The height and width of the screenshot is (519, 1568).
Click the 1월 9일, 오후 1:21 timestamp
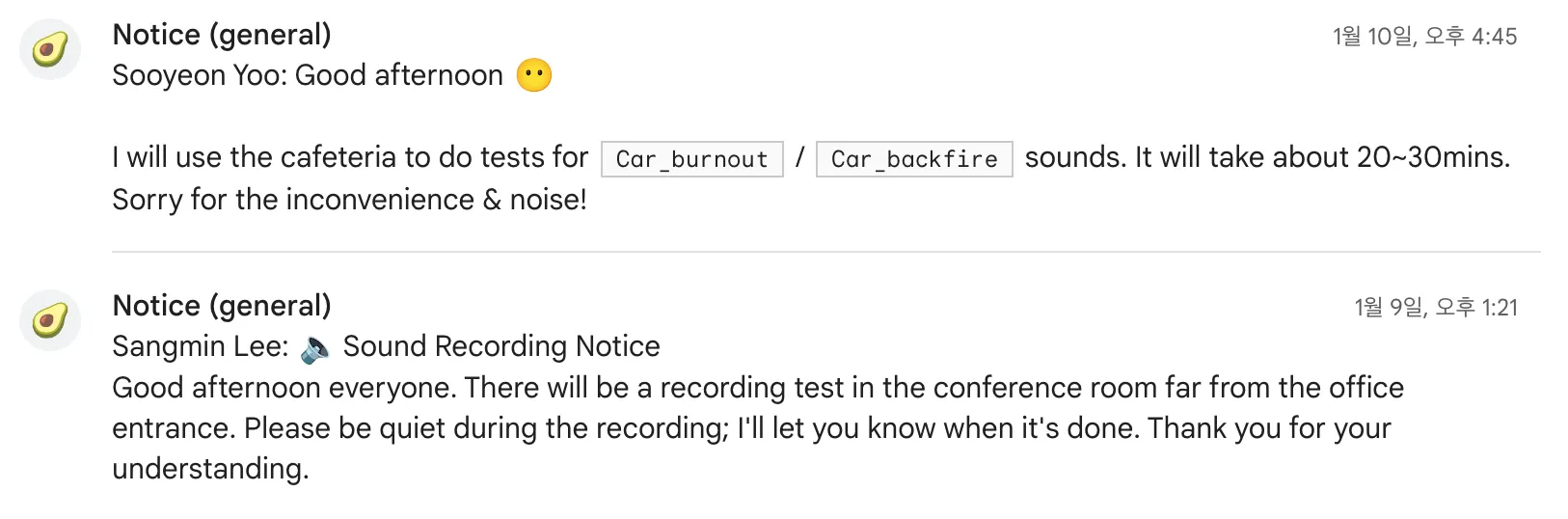click(1435, 308)
